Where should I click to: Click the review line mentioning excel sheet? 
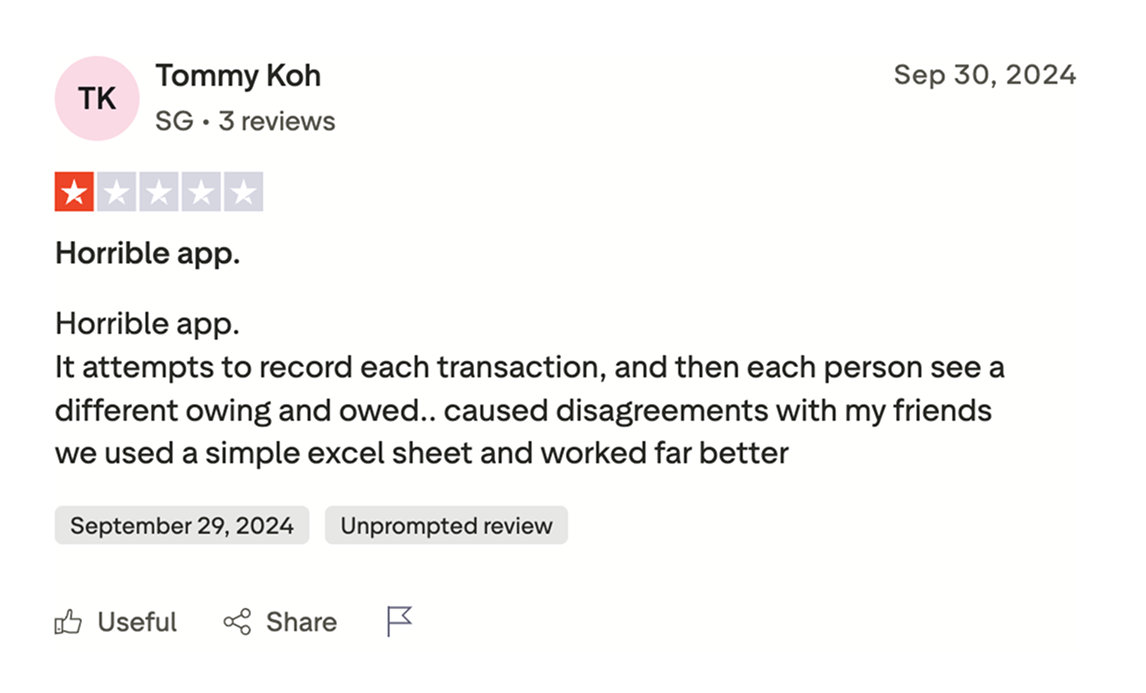point(421,454)
